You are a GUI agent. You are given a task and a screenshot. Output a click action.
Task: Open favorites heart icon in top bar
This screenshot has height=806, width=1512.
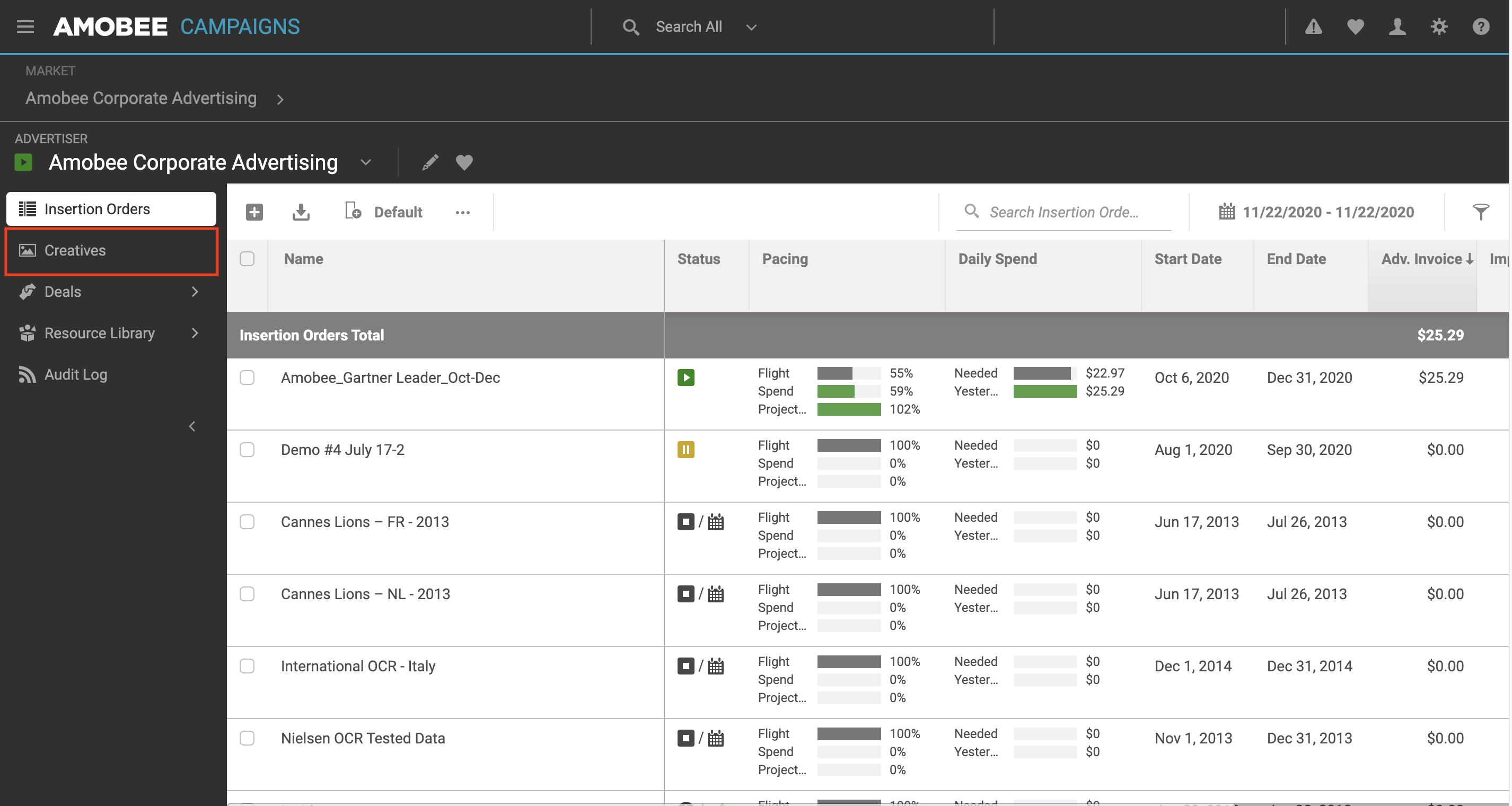[1355, 27]
